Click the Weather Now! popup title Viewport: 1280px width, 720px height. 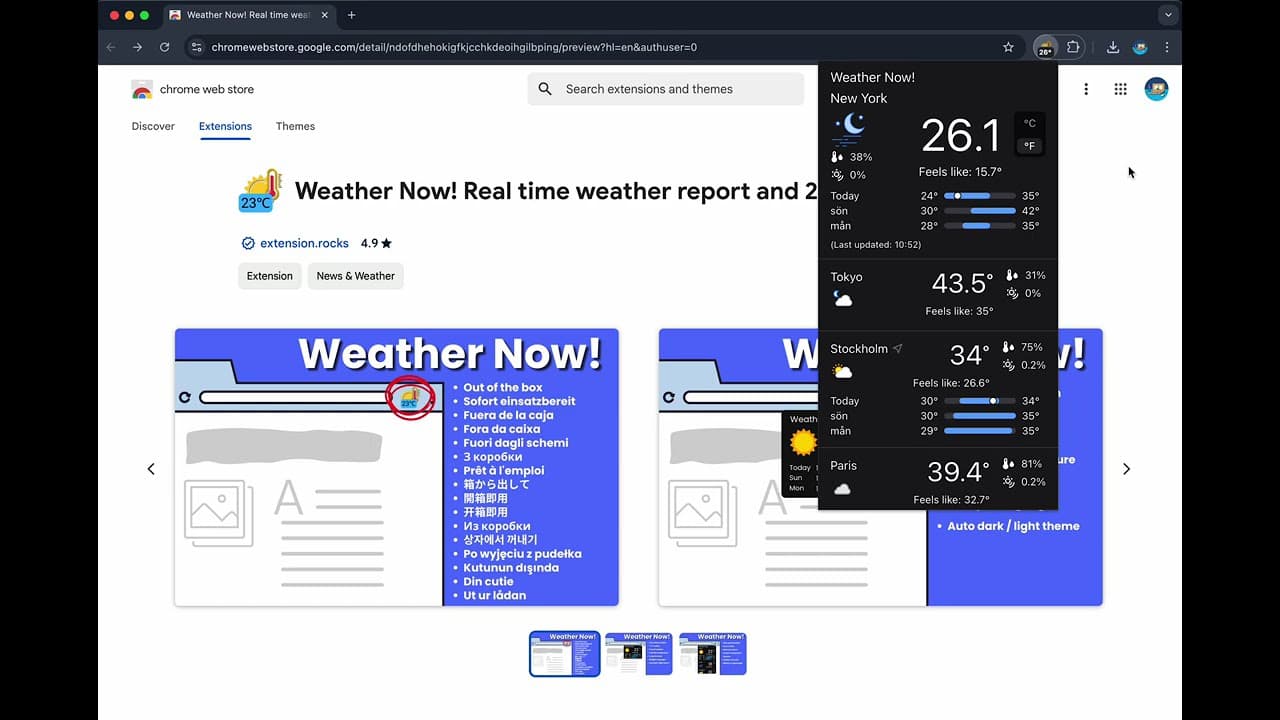coord(872,77)
